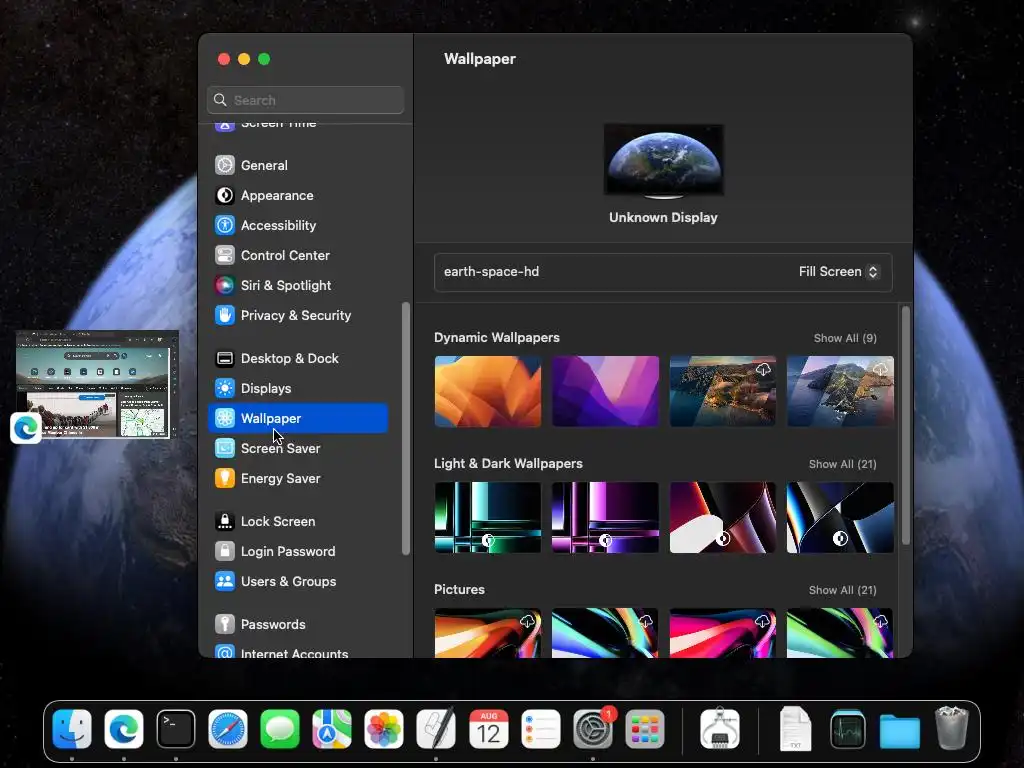This screenshot has height=768, width=1024.
Task: Open Safari from the Dock
Action: pyautogui.click(x=228, y=729)
